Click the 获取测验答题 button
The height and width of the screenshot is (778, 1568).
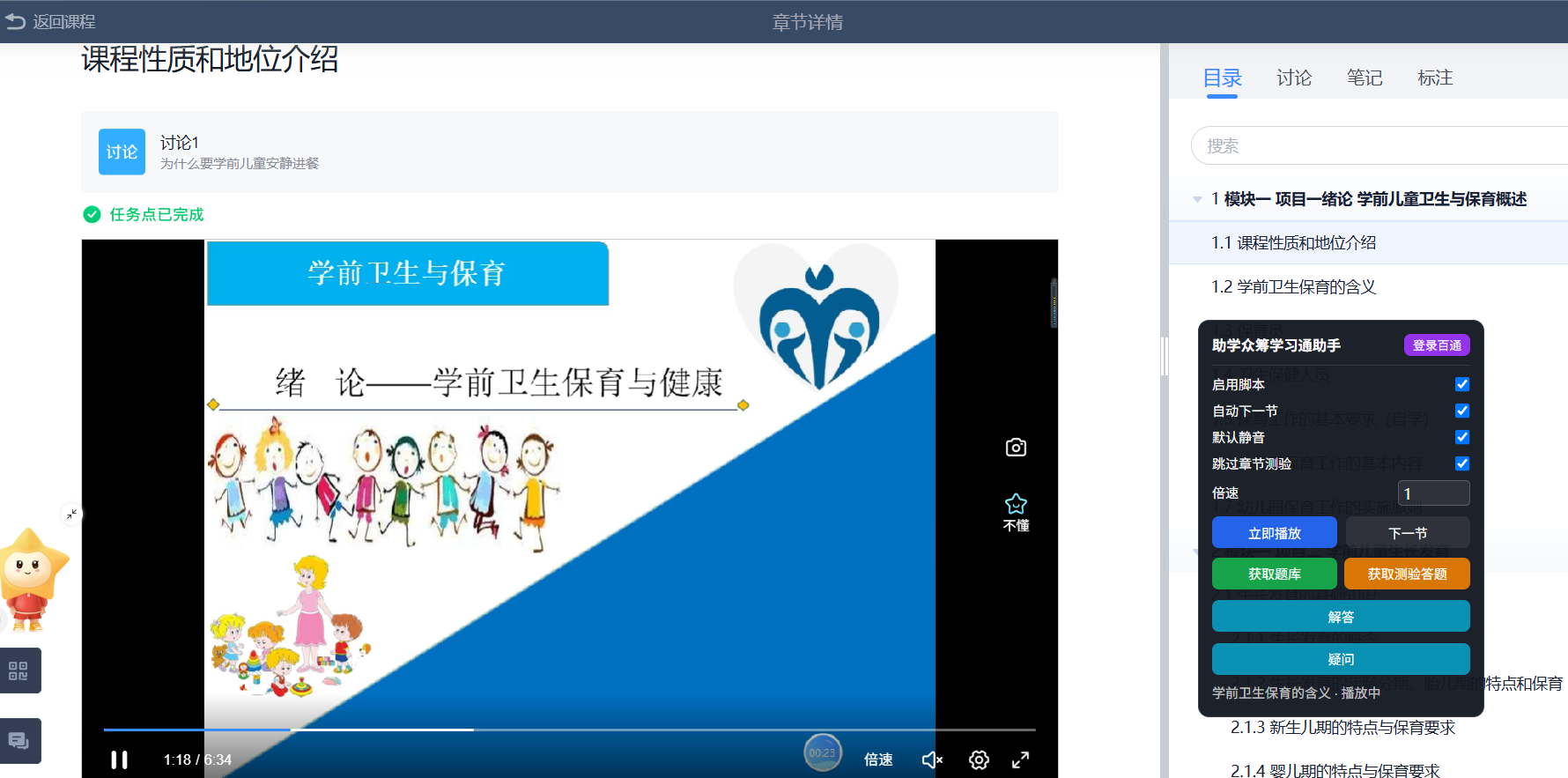[x=1408, y=574]
